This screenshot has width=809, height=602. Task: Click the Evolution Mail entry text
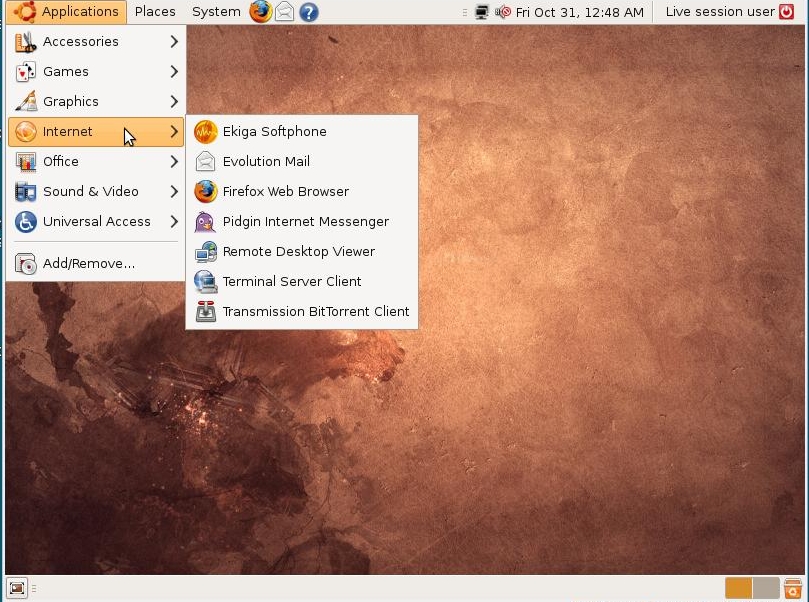click(266, 161)
